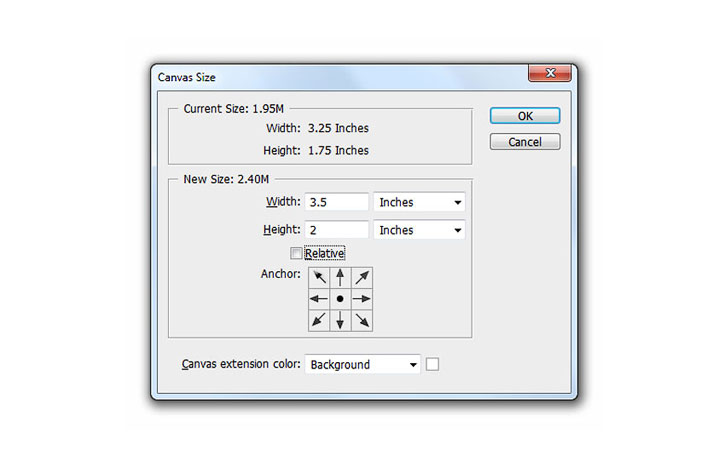Image resolution: width=725 pixels, height=469 pixels.
Task: Set anchor to the top-center up arrow
Action: 340,278
